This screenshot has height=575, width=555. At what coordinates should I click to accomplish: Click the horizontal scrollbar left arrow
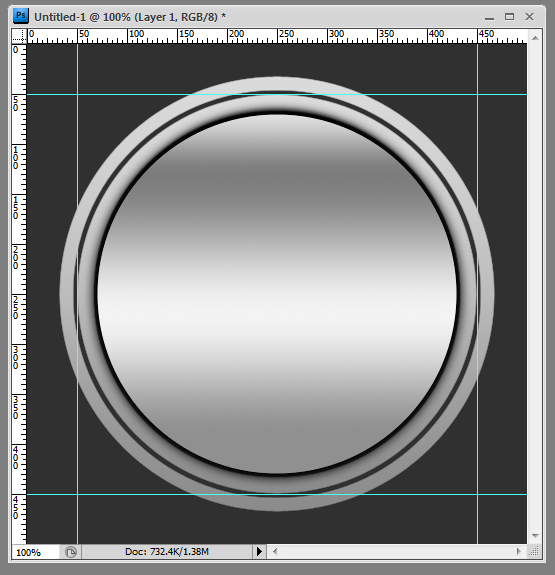pyautogui.click(x=275, y=551)
